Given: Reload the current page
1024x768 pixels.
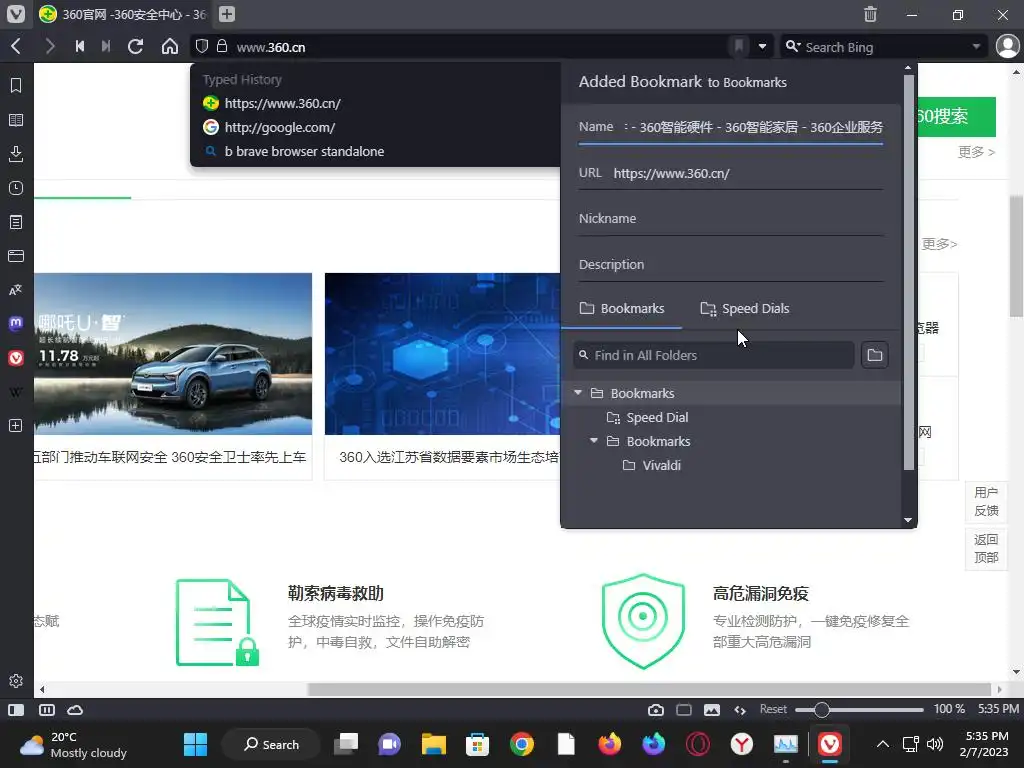Looking at the screenshot, I should pyautogui.click(x=136, y=46).
